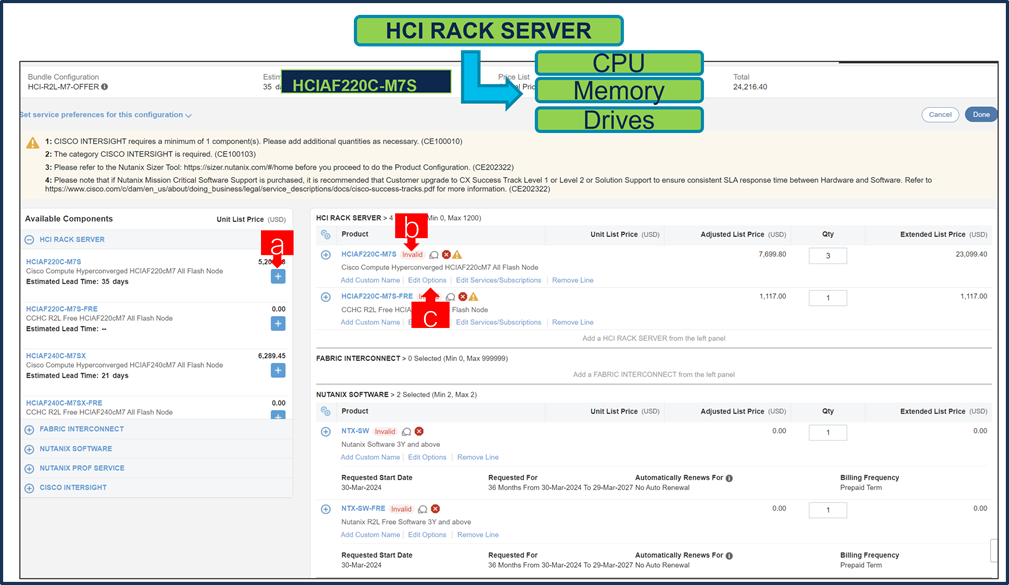Click the red error icon on NTX-SW line
Viewport: 1009px width, 585px height.
pyautogui.click(x=419, y=432)
